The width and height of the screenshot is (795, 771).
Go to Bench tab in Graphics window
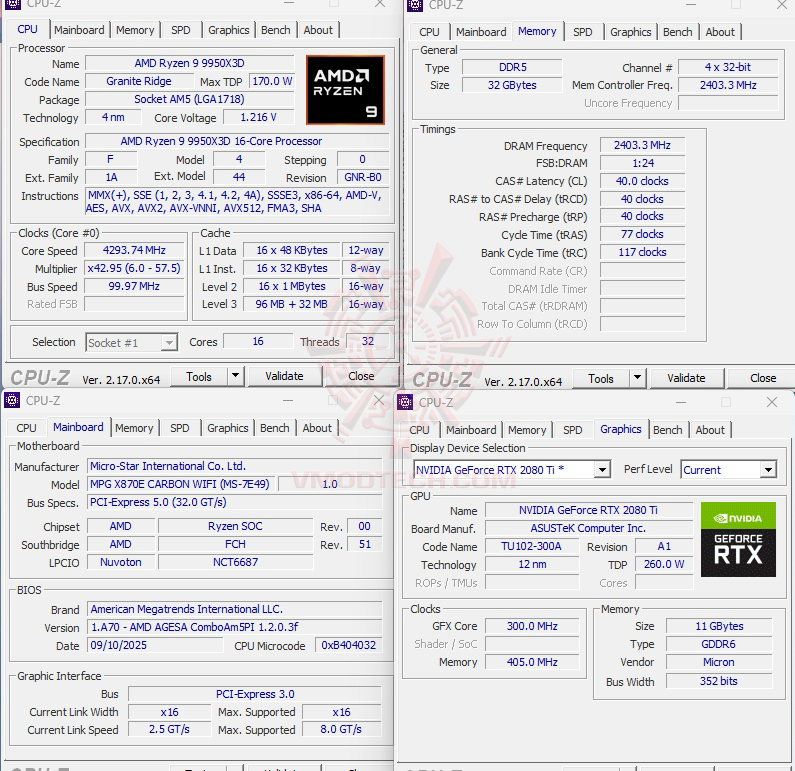coord(667,430)
